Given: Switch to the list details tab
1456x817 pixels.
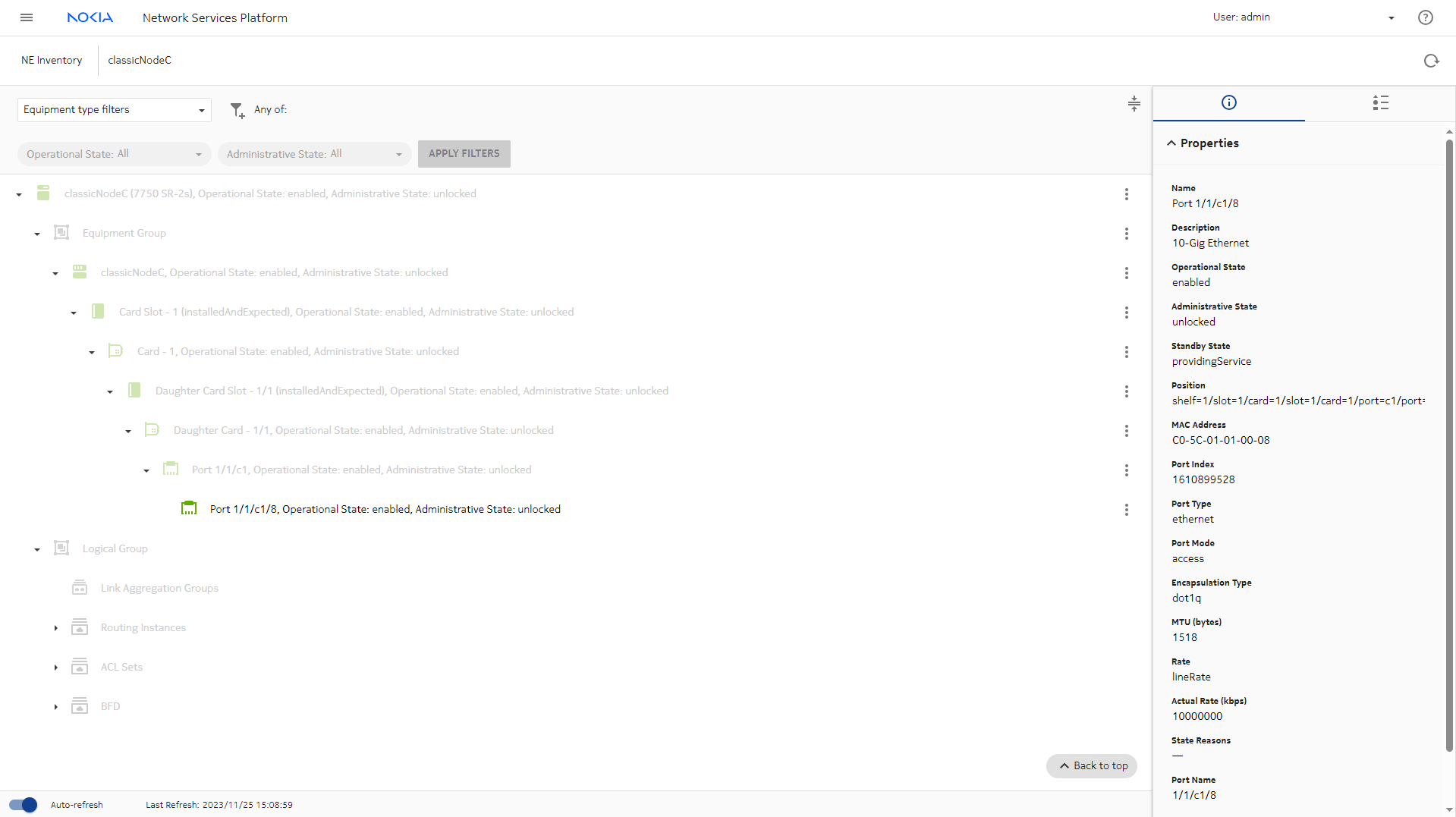Looking at the screenshot, I should (x=1380, y=103).
